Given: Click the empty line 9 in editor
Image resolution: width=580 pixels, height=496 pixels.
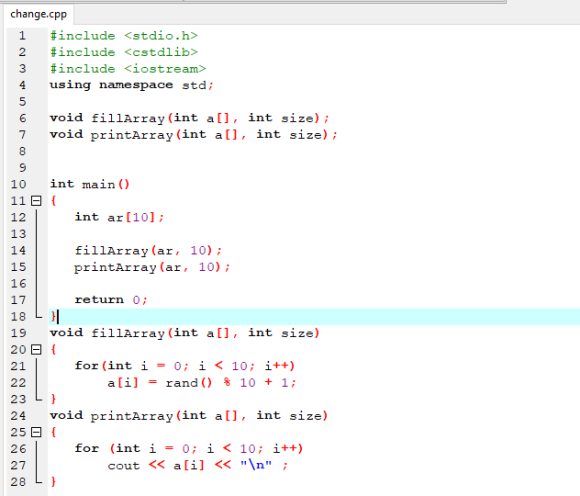Looking at the screenshot, I should point(314,168).
